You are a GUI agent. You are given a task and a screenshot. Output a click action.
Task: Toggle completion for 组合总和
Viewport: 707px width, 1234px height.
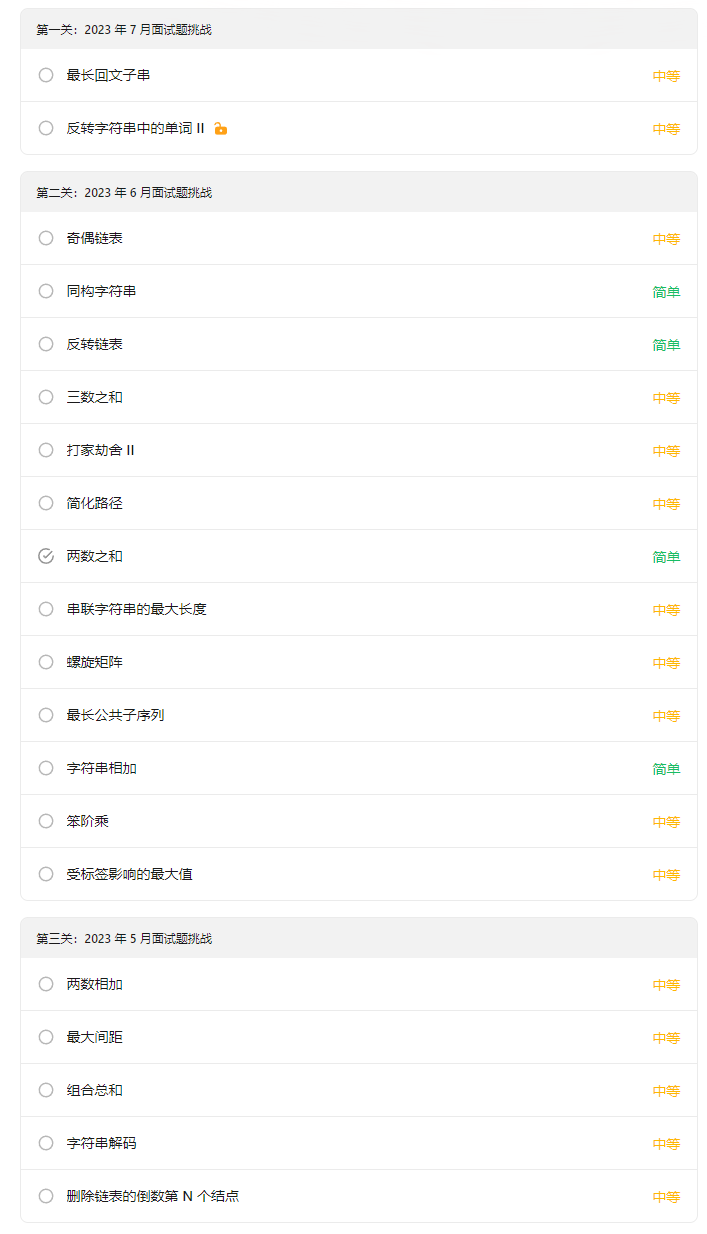pyautogui.click(x=46, y=1090)
